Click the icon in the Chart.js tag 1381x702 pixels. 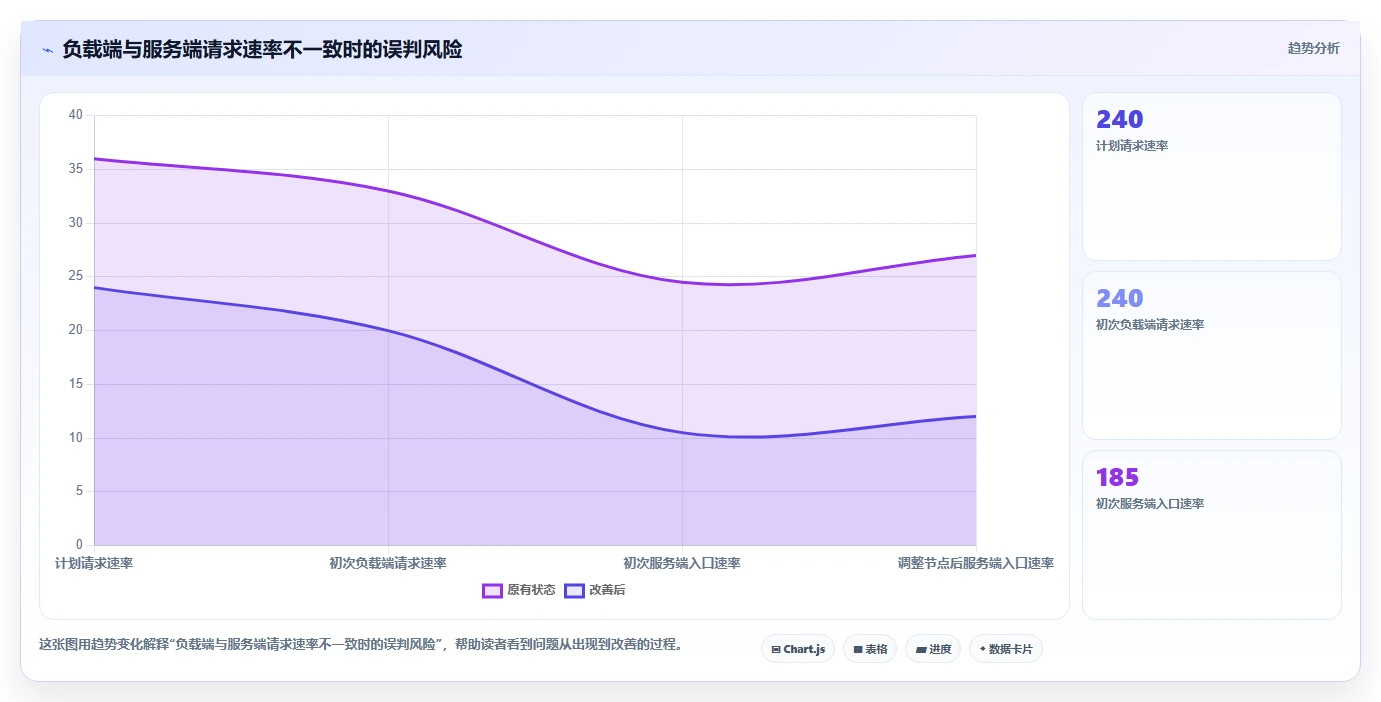pyautogui.click(x=776, y=650)
